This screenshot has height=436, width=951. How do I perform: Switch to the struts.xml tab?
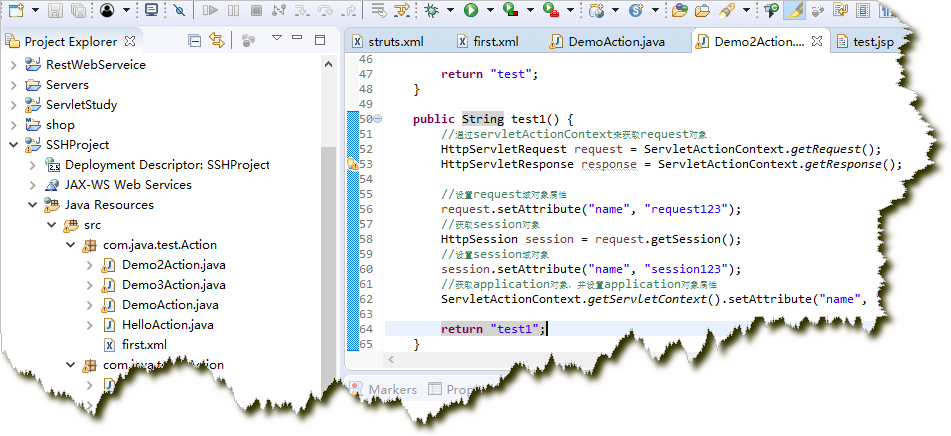click(395, 42)
